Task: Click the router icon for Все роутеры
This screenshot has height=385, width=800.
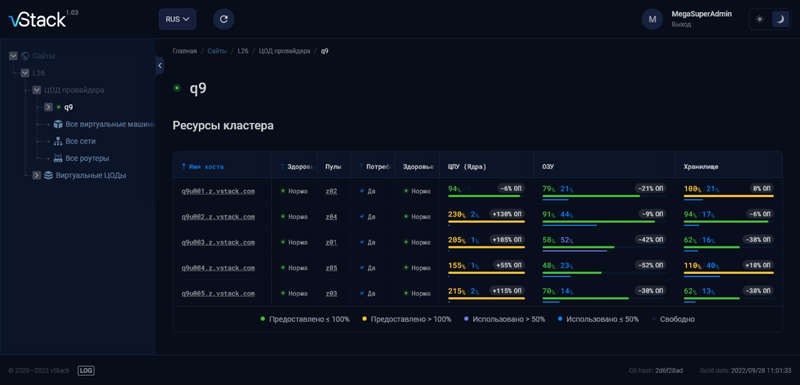Action: pyautogui.click(x=58, y=158)
